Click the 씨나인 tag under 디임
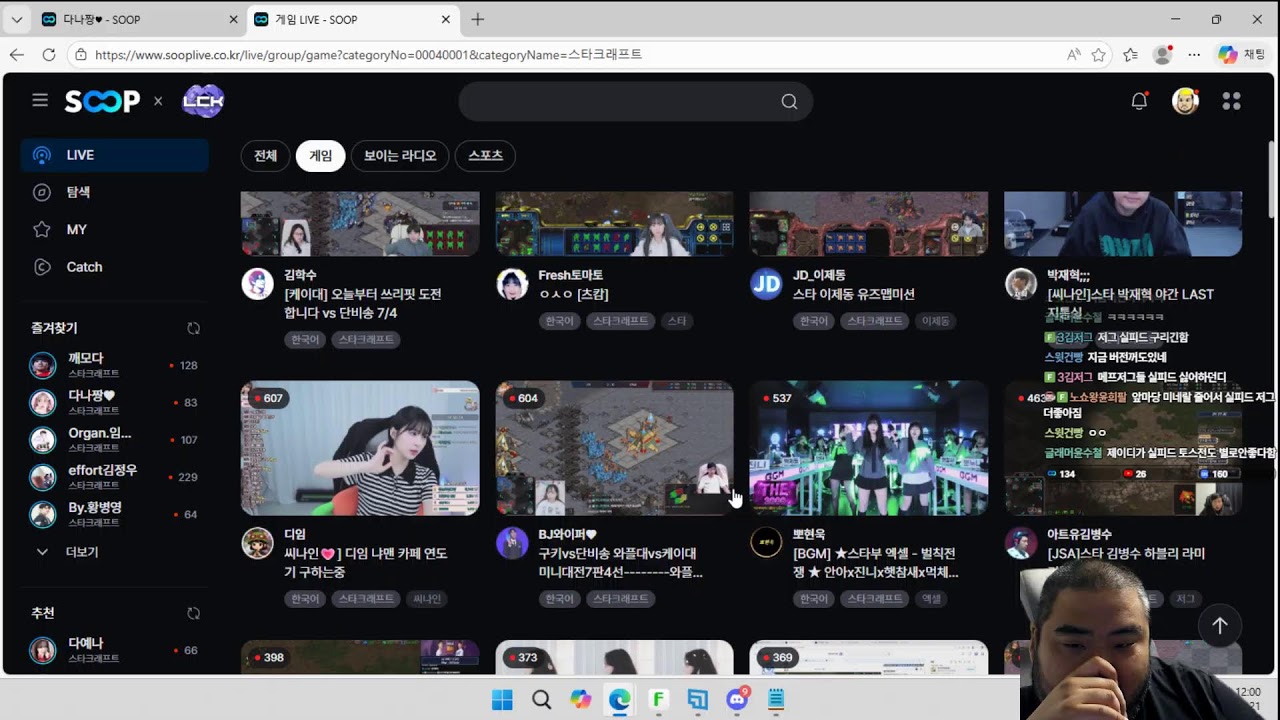Viewport: 1280px width, 720px height. point(426,599)
